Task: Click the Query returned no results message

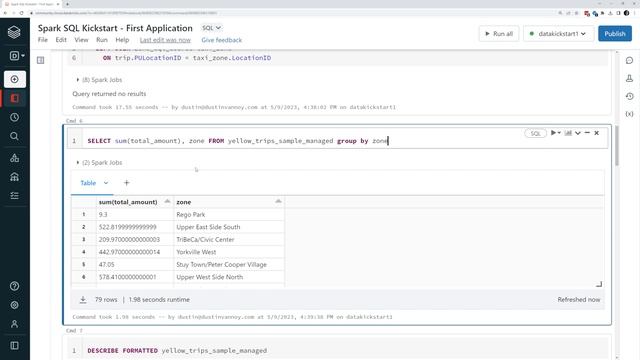Action: 109,94
